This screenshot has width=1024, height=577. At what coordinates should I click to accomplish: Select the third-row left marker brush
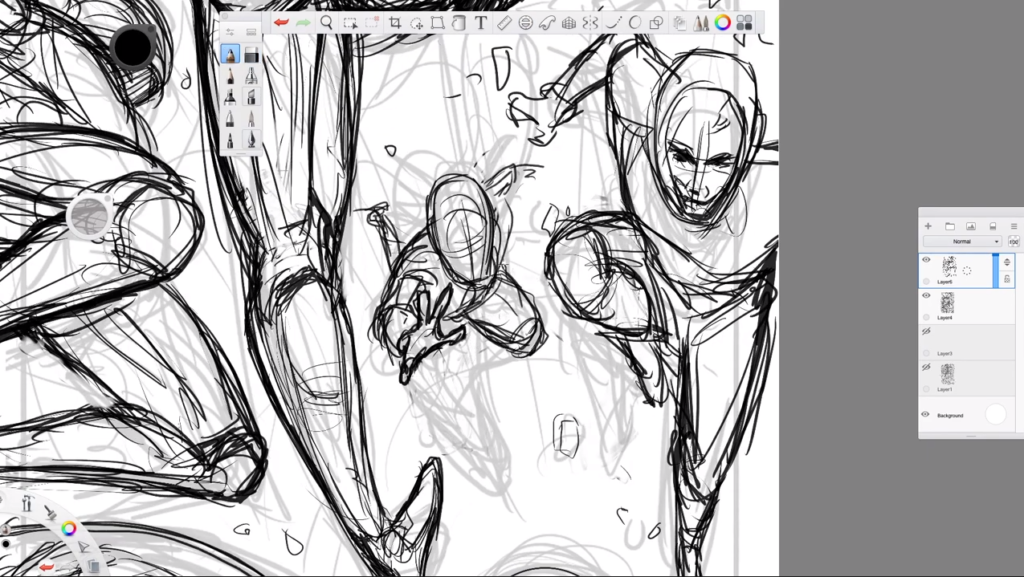click(230, 97)
